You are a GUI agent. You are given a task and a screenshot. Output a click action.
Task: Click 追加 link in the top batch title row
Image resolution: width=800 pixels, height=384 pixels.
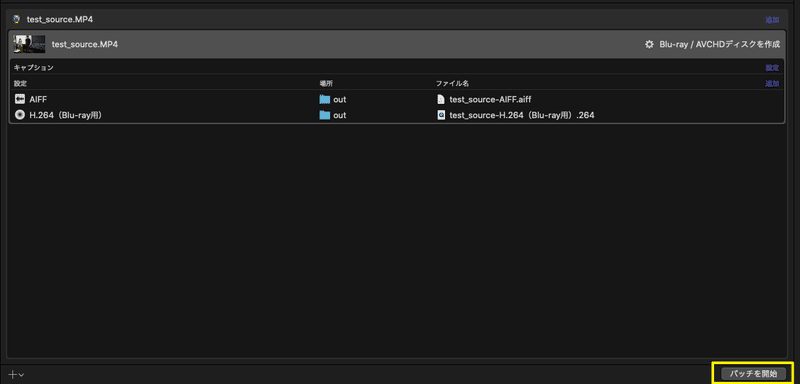click(772, 20)
